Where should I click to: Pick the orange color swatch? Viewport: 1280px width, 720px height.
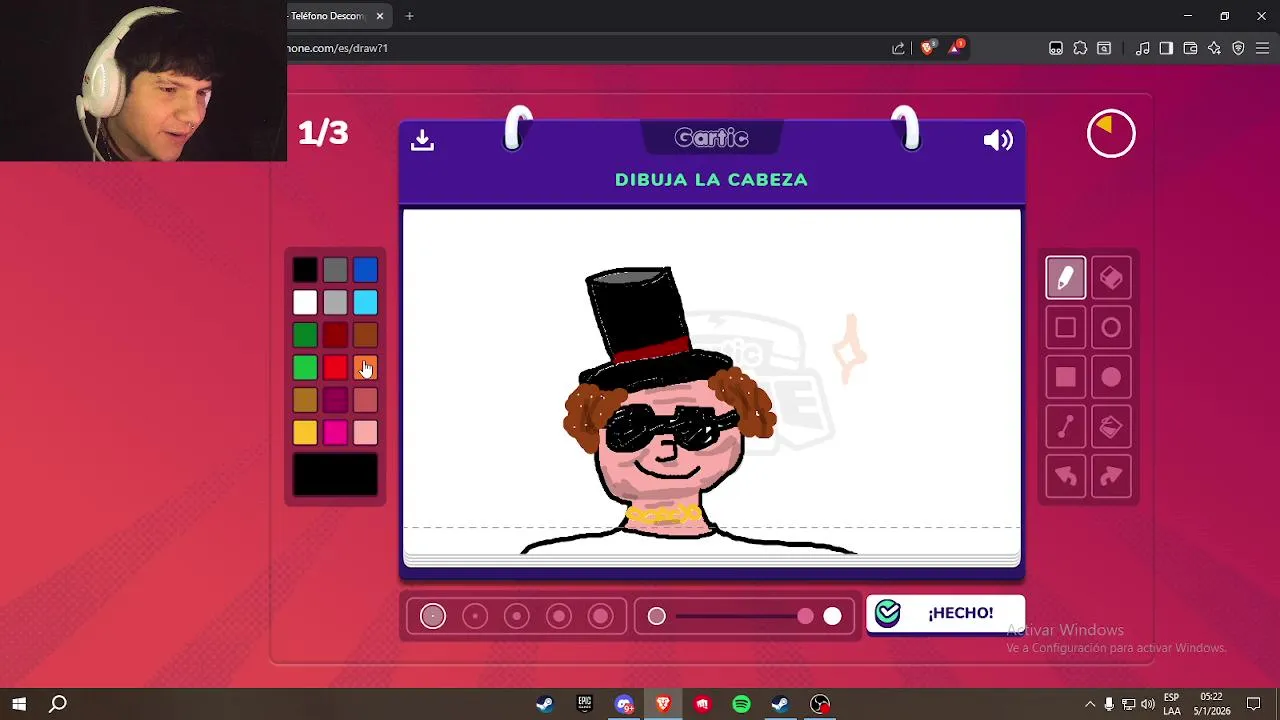(x=365, y=368)
